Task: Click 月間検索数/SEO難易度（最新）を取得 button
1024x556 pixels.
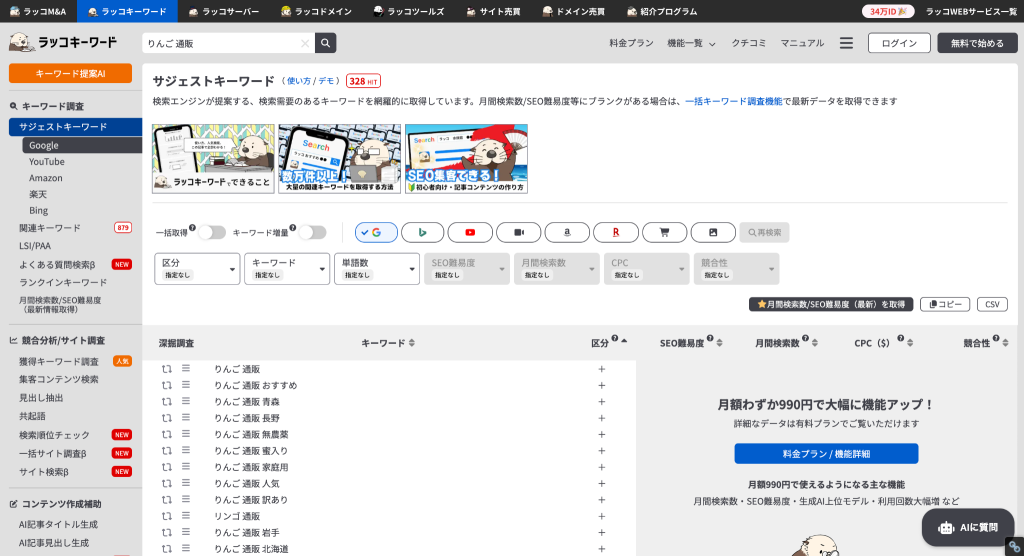Action: tap(831, 304)
